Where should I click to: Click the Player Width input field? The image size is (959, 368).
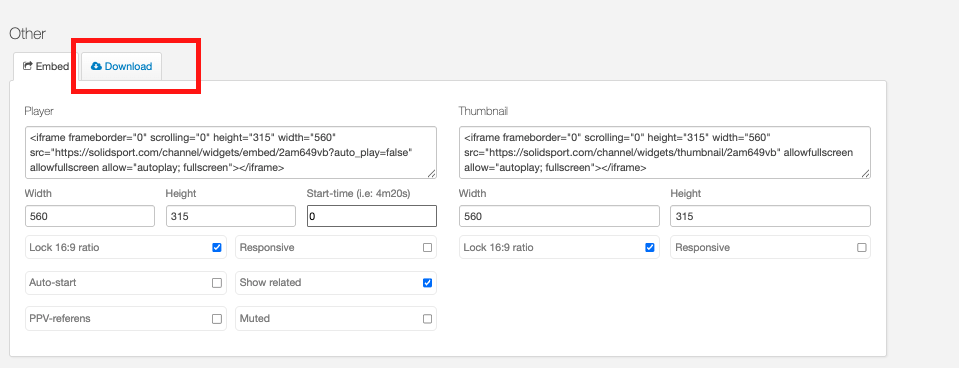[x=90, y=216]
